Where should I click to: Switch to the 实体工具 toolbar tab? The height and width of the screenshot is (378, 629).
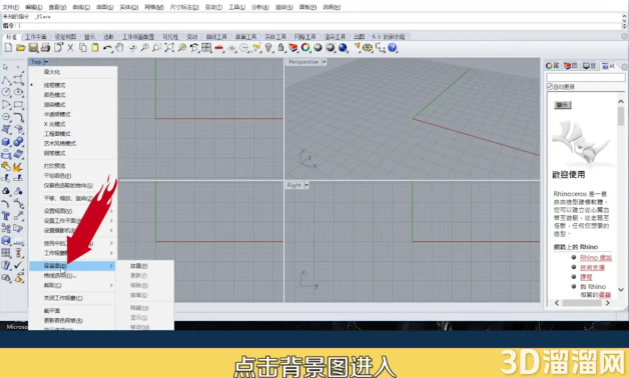(275, 37)
